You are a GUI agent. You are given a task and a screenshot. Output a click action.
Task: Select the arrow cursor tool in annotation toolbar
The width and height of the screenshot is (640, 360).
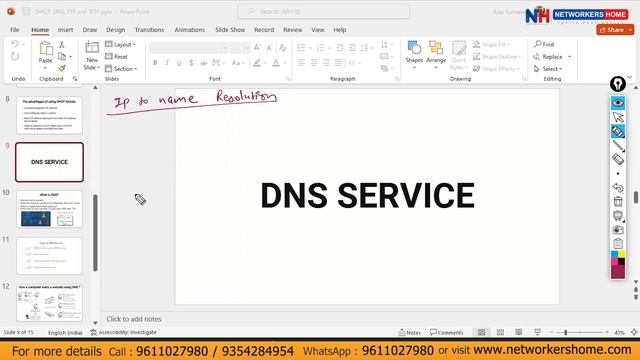click(618, 118)
